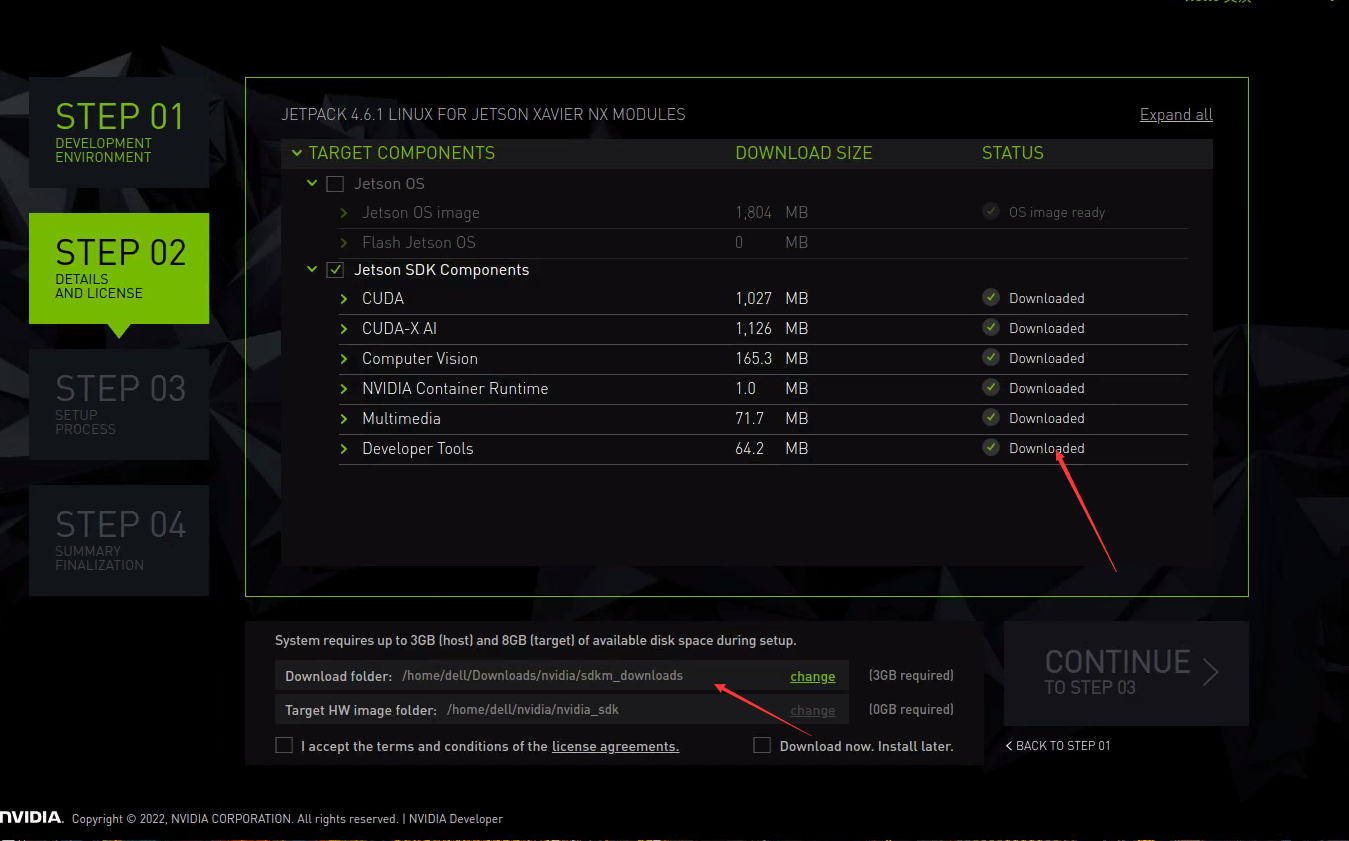Click the DOWNLOAD SIZE column header

tap(804, 153)
